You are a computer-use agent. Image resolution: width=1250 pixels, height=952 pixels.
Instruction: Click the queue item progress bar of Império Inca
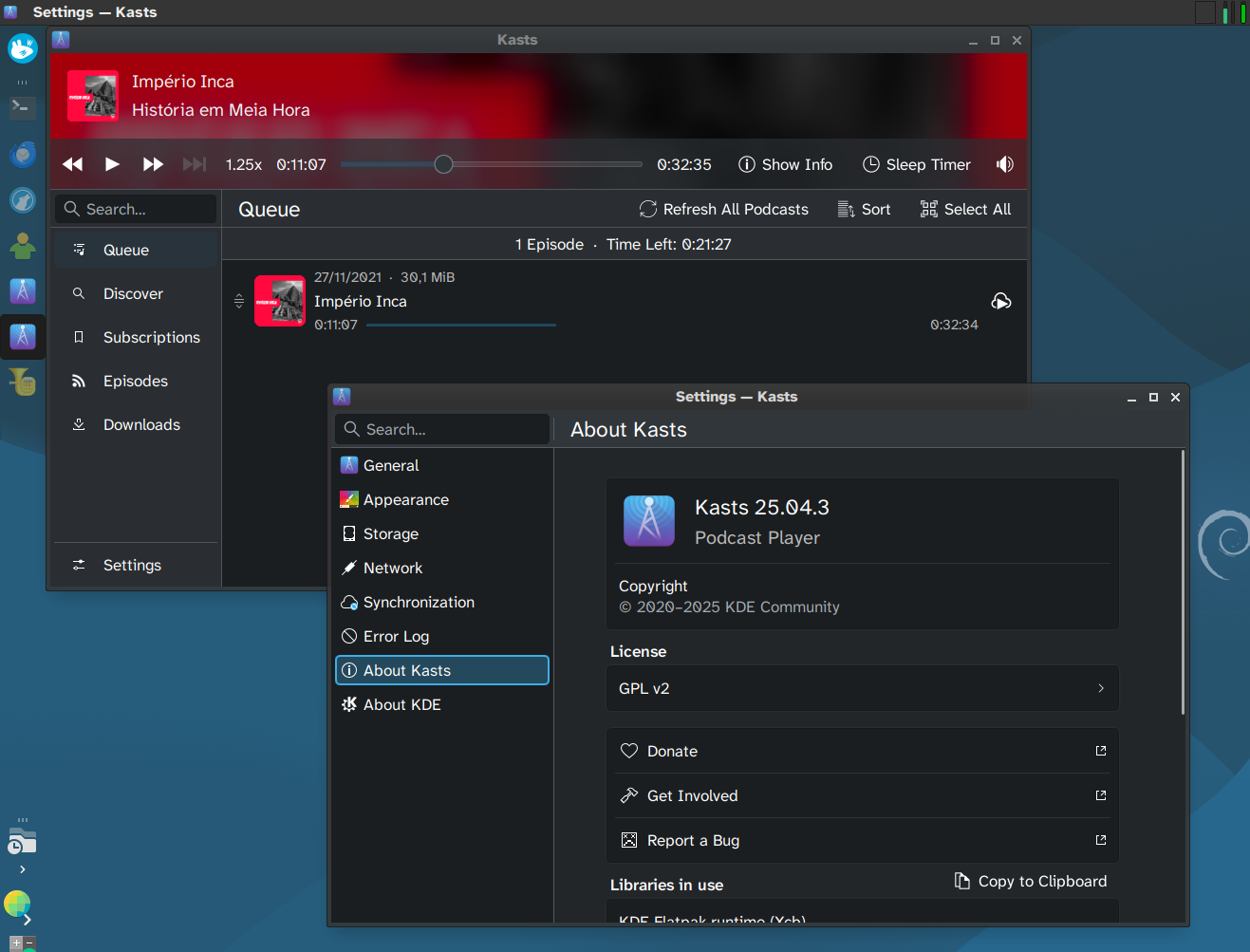pyautogui.click(x=461, y=325)
